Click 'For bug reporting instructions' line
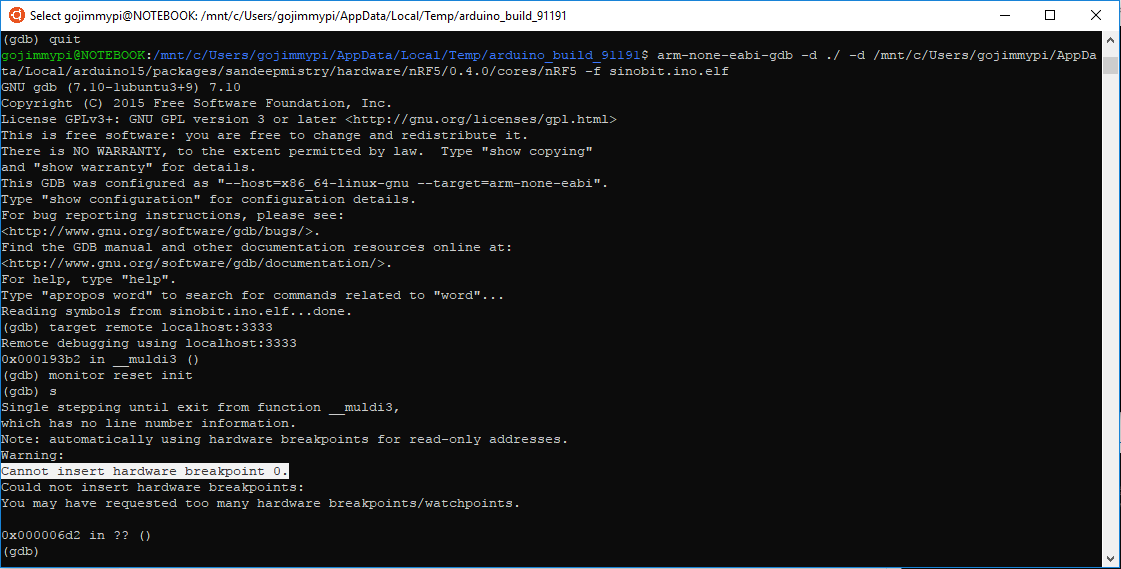 pyautogui.click(x=173, y=215)
